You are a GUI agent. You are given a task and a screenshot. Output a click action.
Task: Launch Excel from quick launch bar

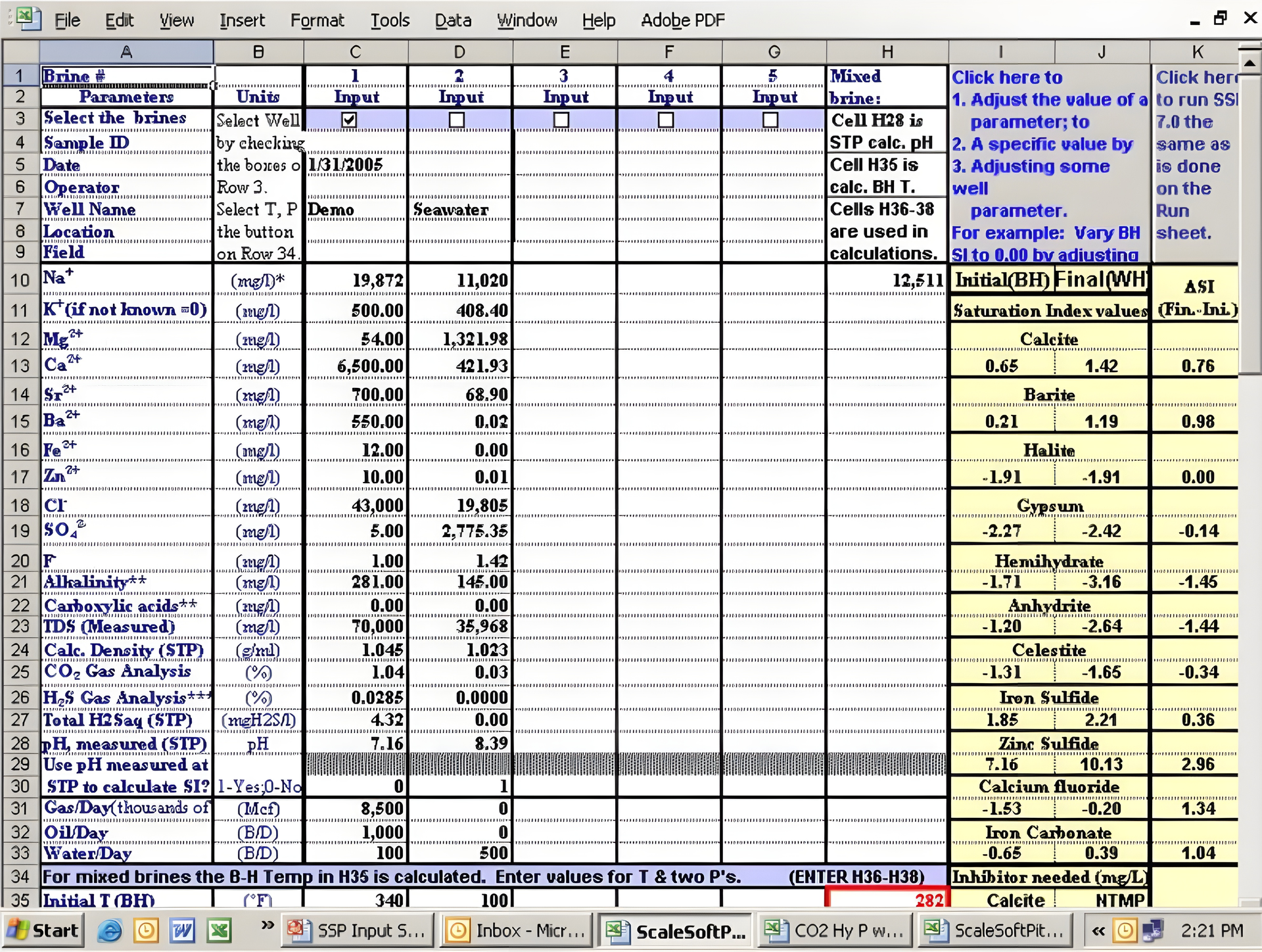pos(220,930)
